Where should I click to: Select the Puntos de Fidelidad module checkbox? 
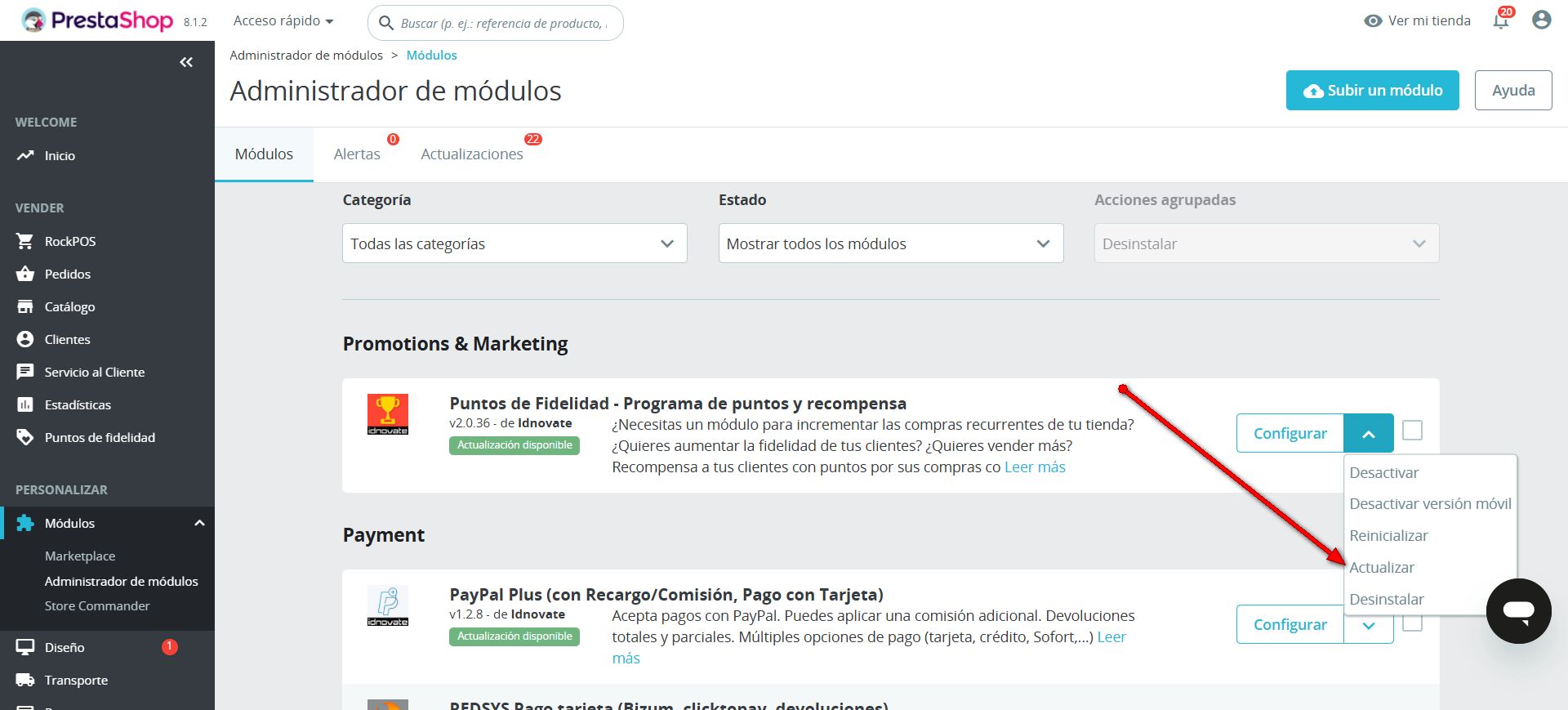coord(1412,431)
